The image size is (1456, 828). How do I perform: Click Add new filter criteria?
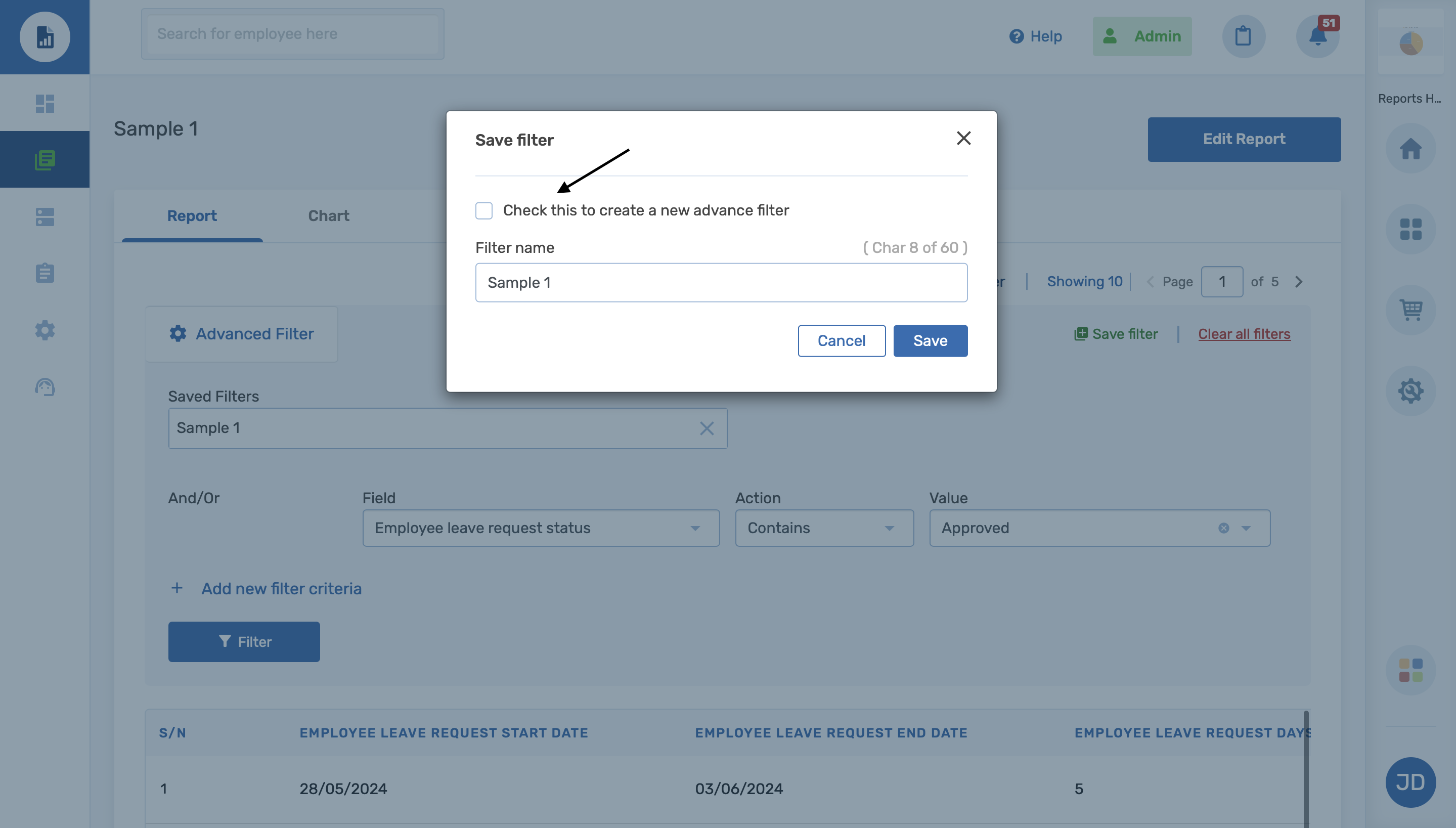pyautogui.click(x=266, y=589)
